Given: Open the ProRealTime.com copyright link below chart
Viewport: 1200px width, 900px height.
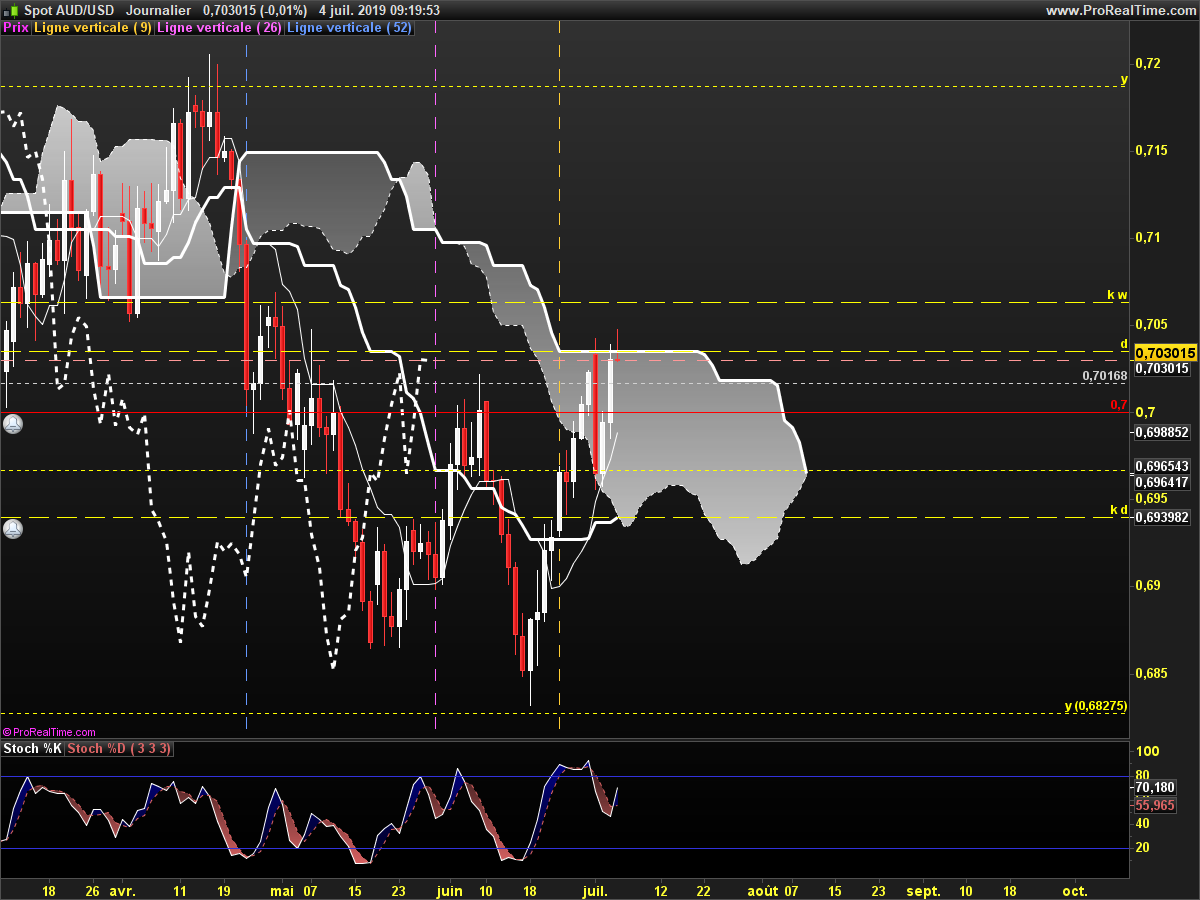Looking at the screenshot, I should (49, 732).
